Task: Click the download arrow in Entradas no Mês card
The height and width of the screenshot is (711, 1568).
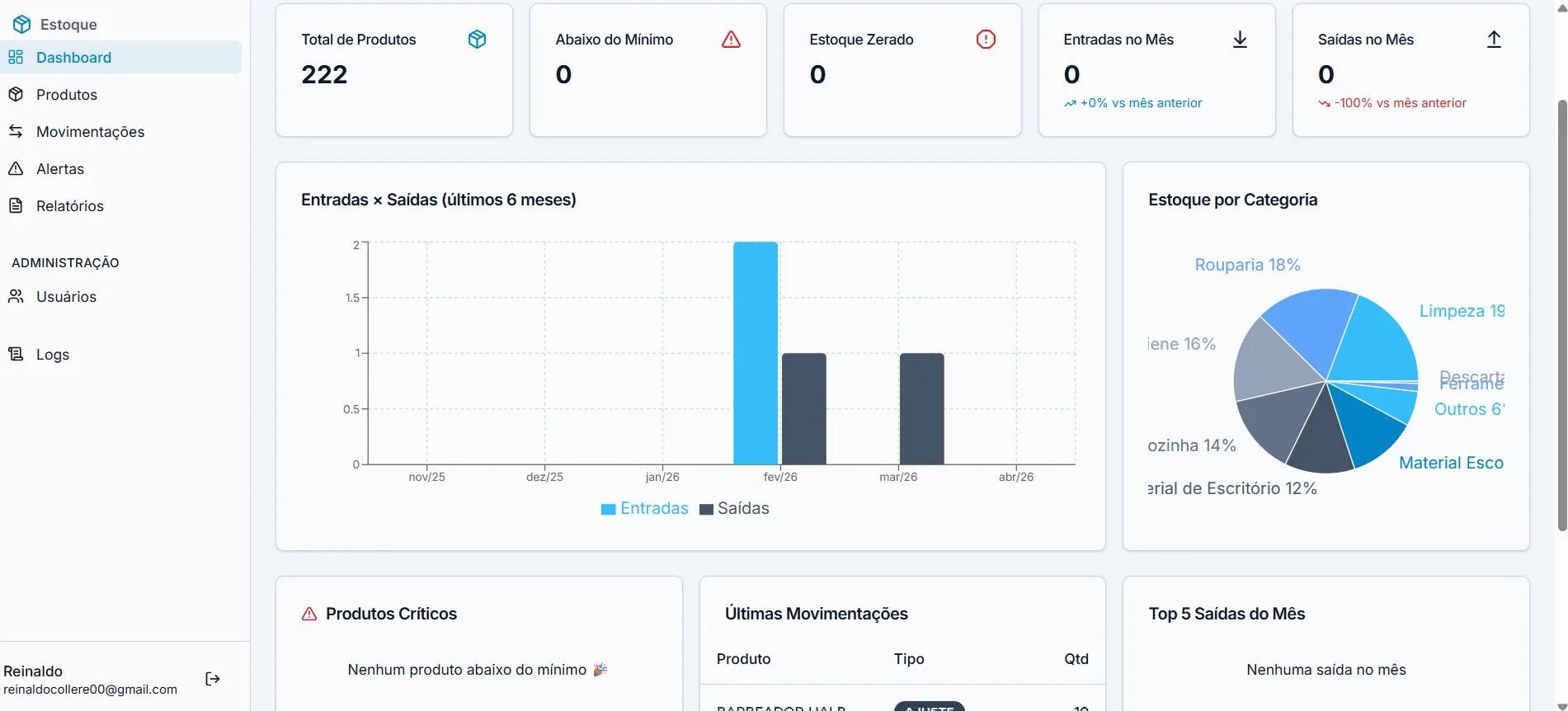Action: click(1240, 40)
